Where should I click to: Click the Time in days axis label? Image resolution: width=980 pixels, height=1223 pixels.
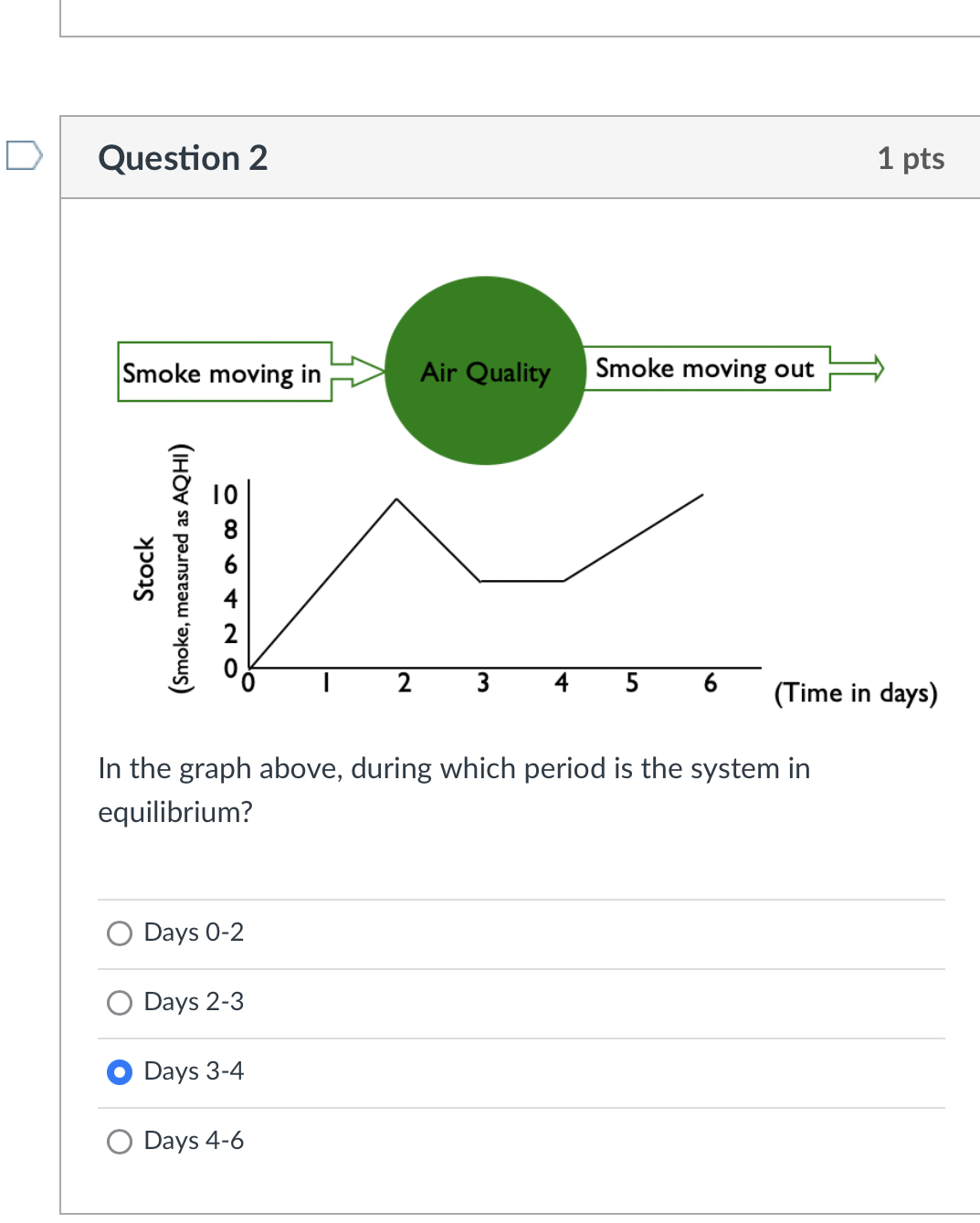[x=856, y=692]
